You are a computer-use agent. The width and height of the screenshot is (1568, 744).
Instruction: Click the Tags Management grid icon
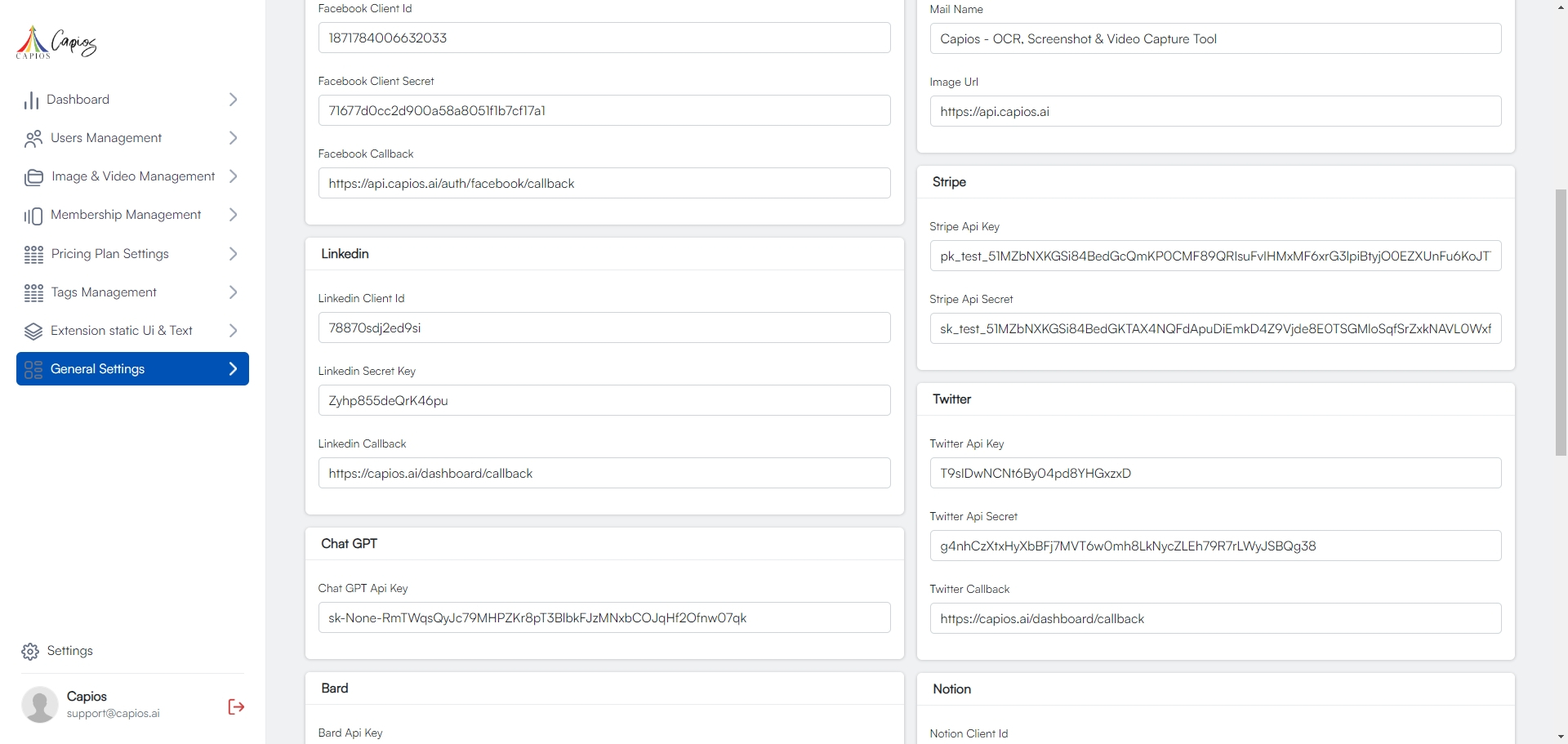coord(33,293)
